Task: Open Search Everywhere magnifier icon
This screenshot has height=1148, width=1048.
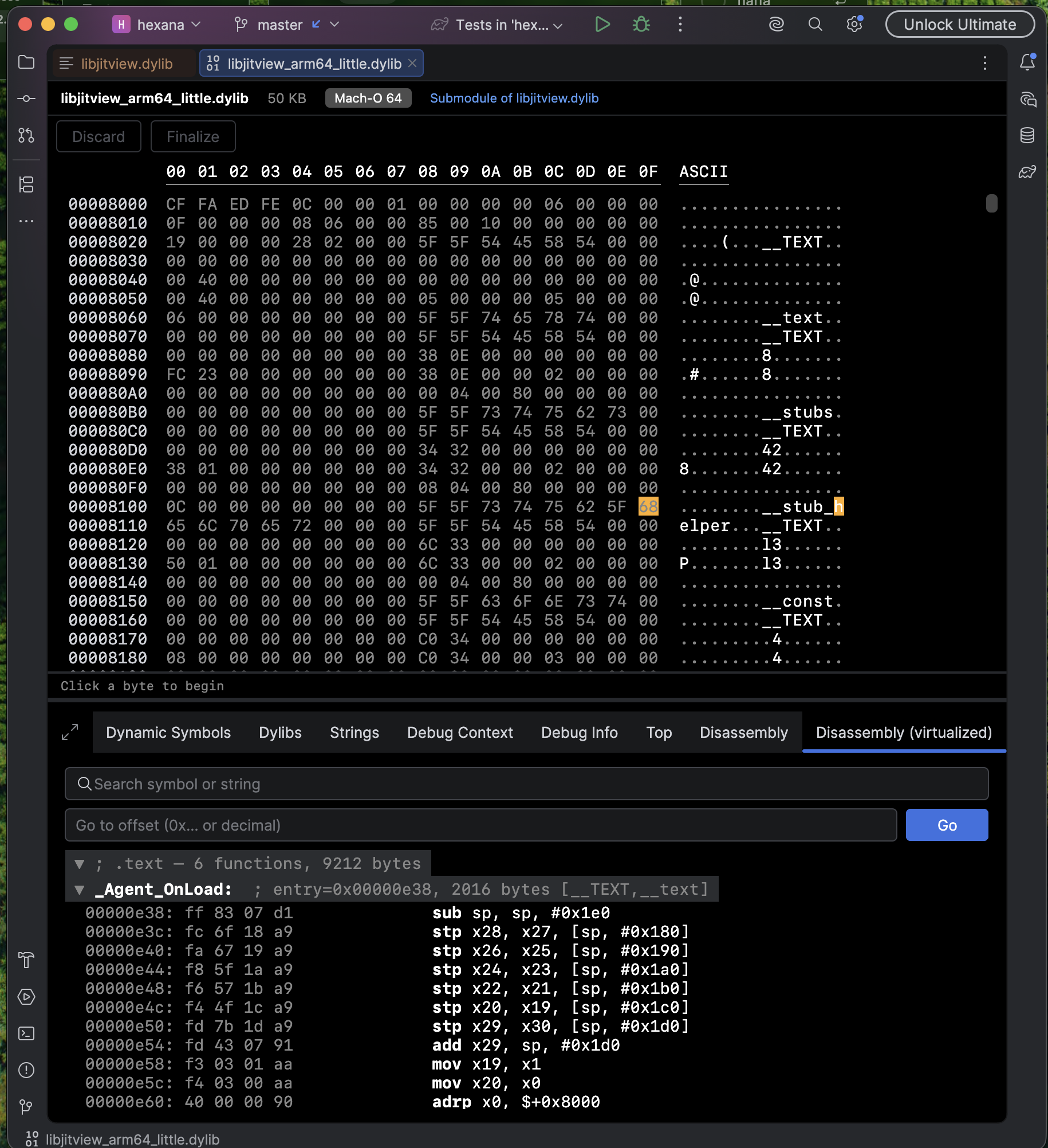Action: [815, 24]
